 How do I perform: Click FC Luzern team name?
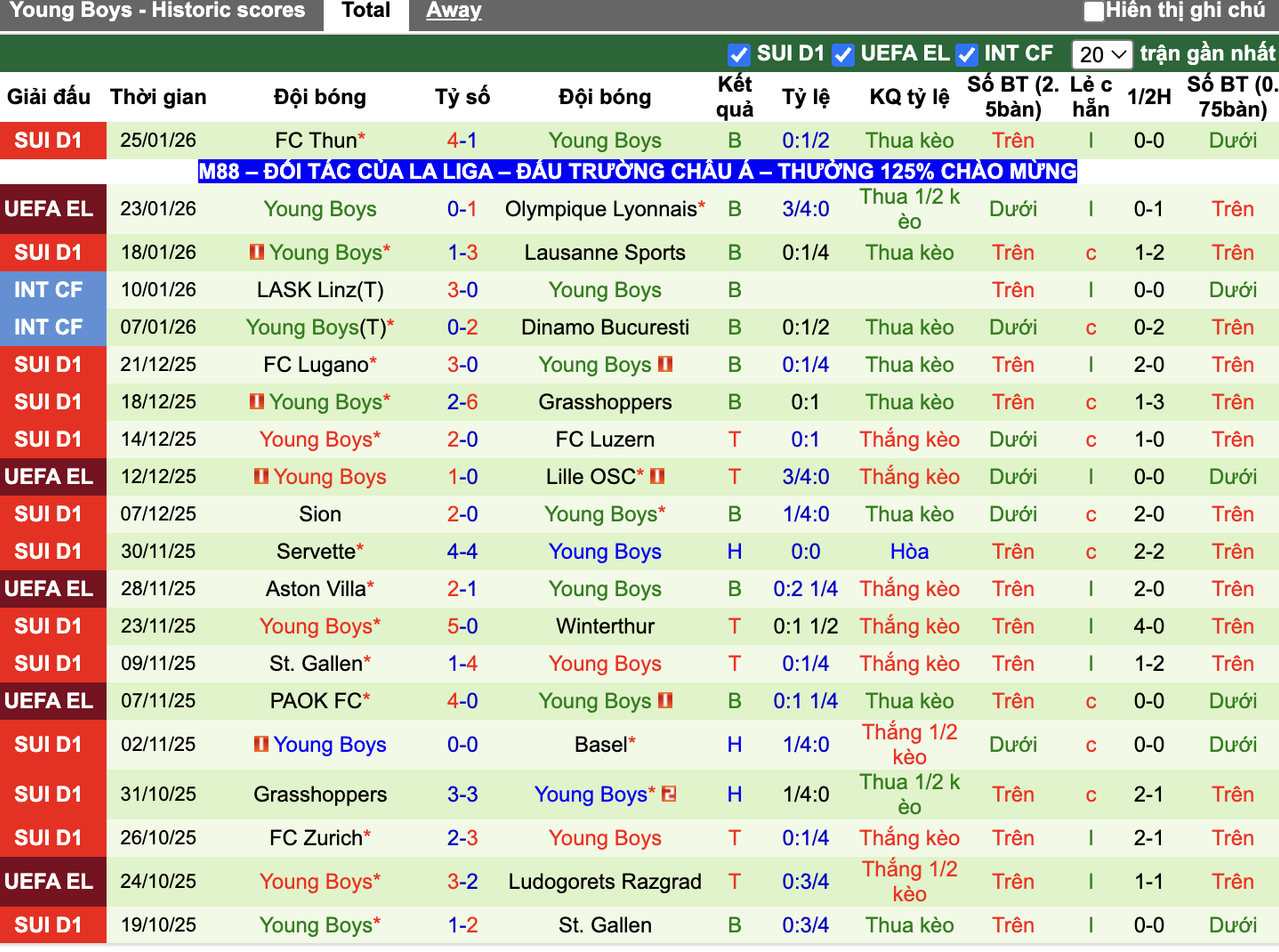605,440
